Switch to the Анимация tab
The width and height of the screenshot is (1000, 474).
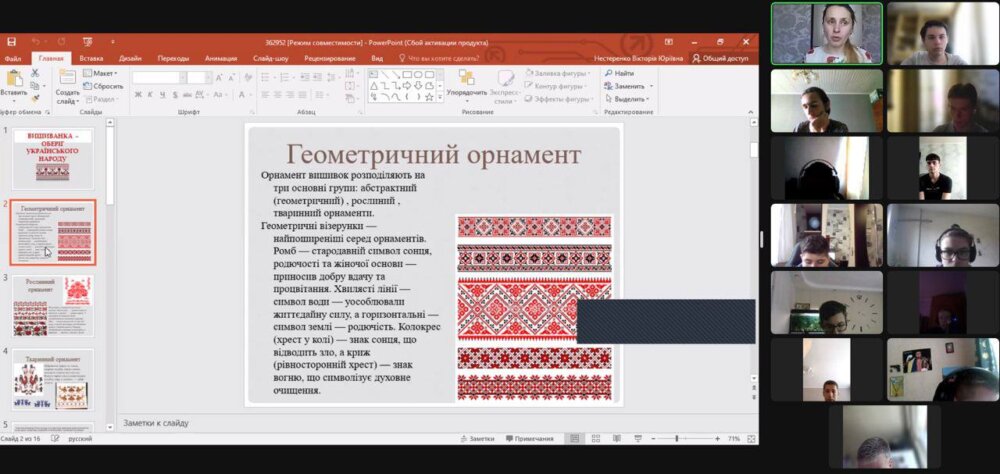point(221,59)
